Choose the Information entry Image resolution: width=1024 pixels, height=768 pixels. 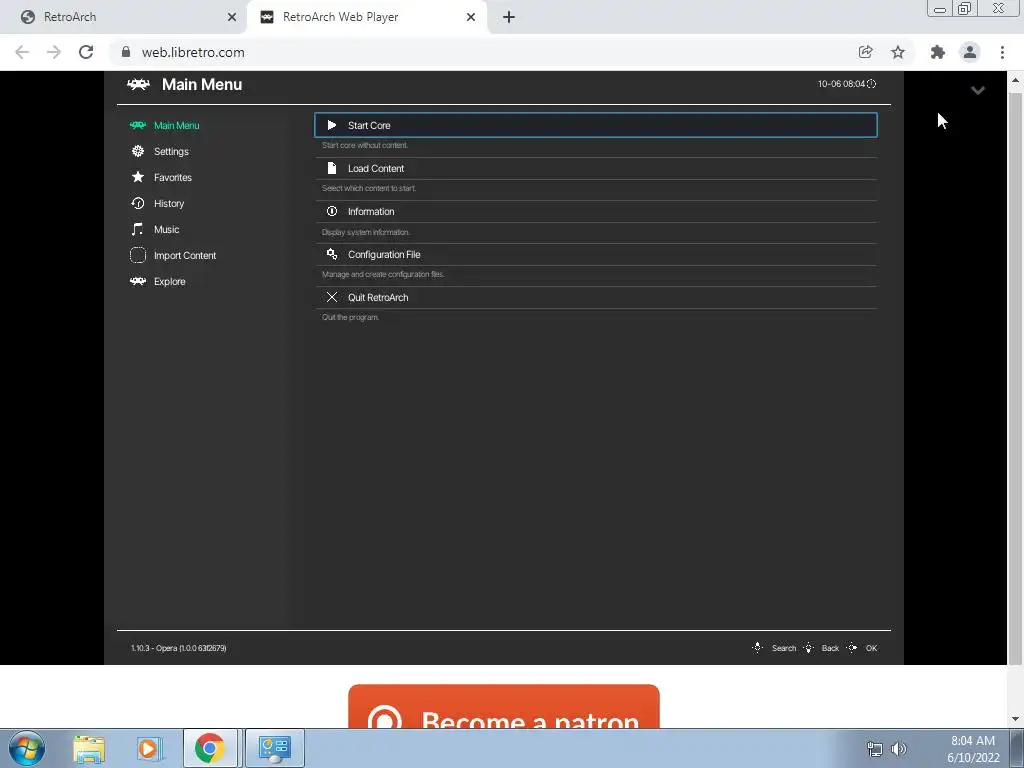click(596, 211)
